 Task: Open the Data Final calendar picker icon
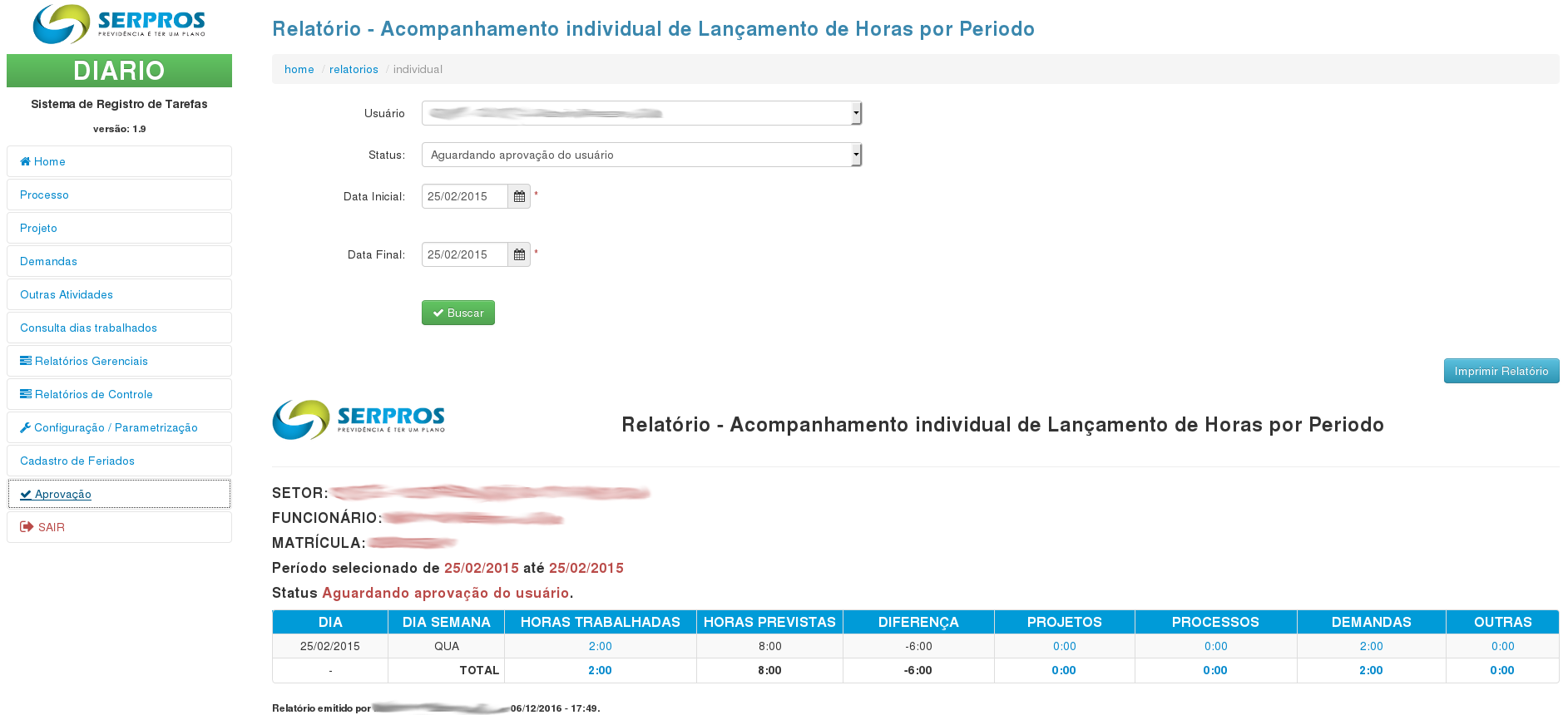point(519,255)
